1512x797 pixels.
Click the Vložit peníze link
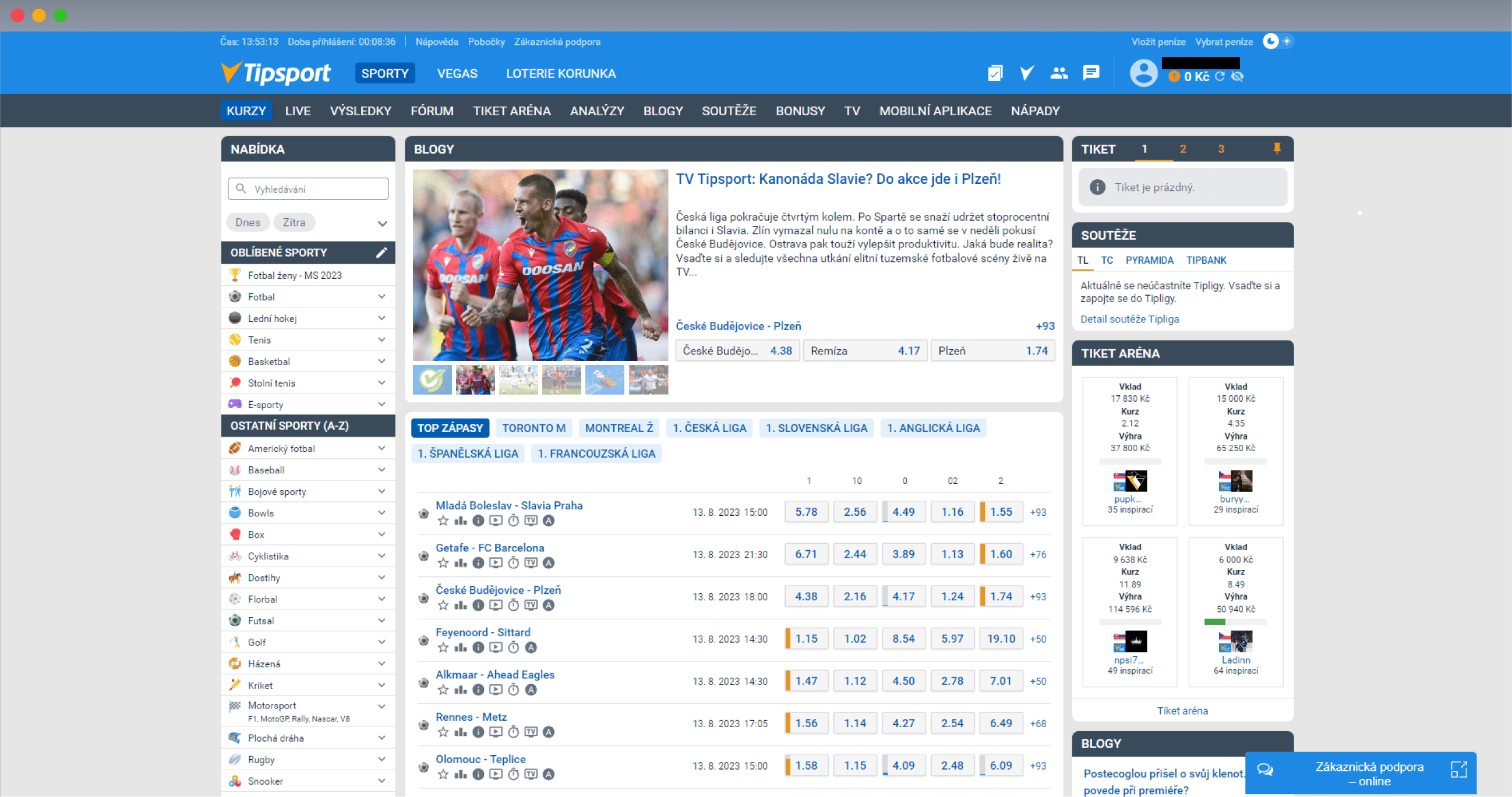pos(1157,42)
